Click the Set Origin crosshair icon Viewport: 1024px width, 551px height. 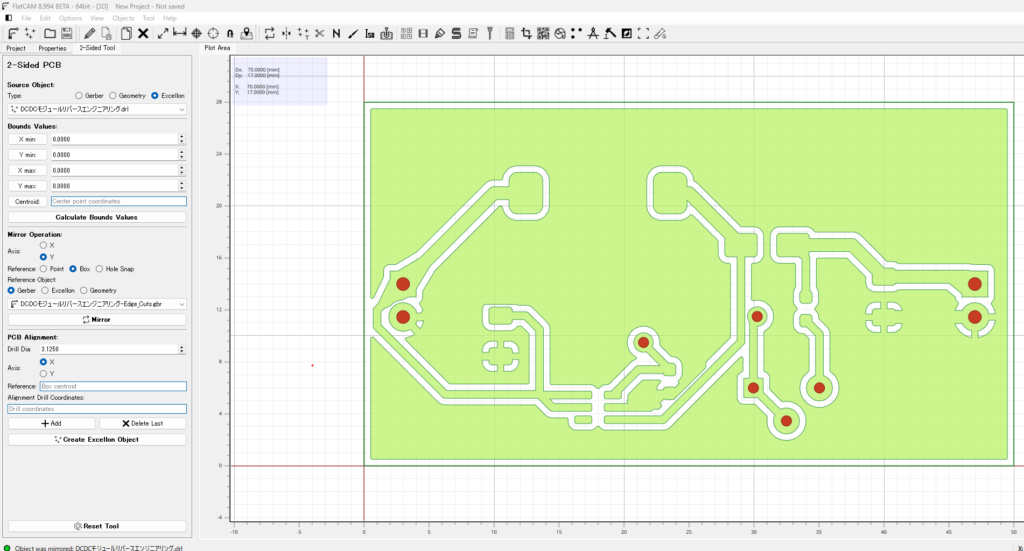coord(196,33)
